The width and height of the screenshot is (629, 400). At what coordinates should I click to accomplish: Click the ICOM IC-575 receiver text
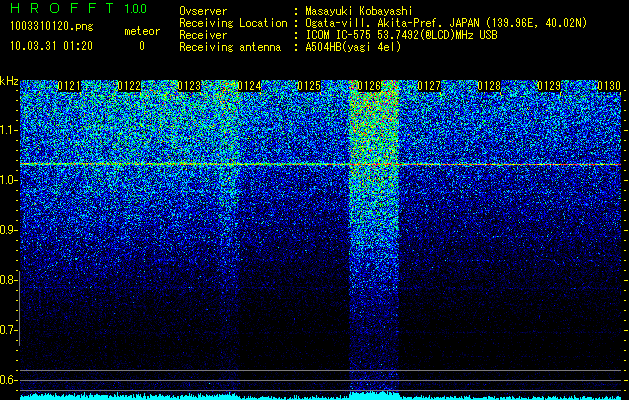pos(401,35)
